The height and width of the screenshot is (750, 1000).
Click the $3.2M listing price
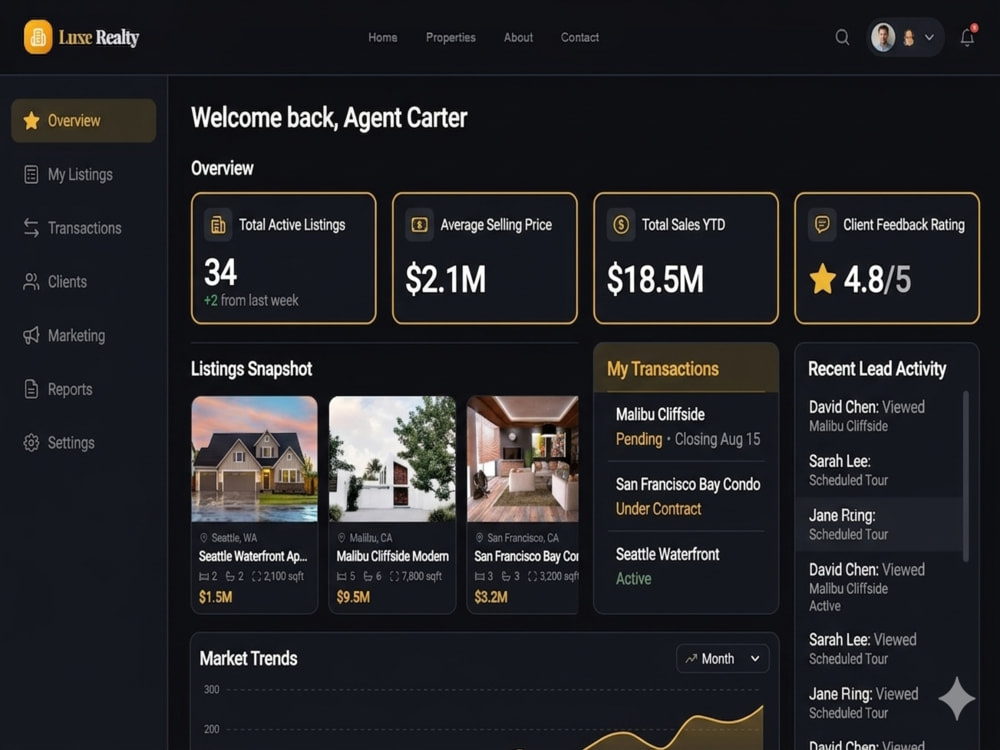coord(491,597)
